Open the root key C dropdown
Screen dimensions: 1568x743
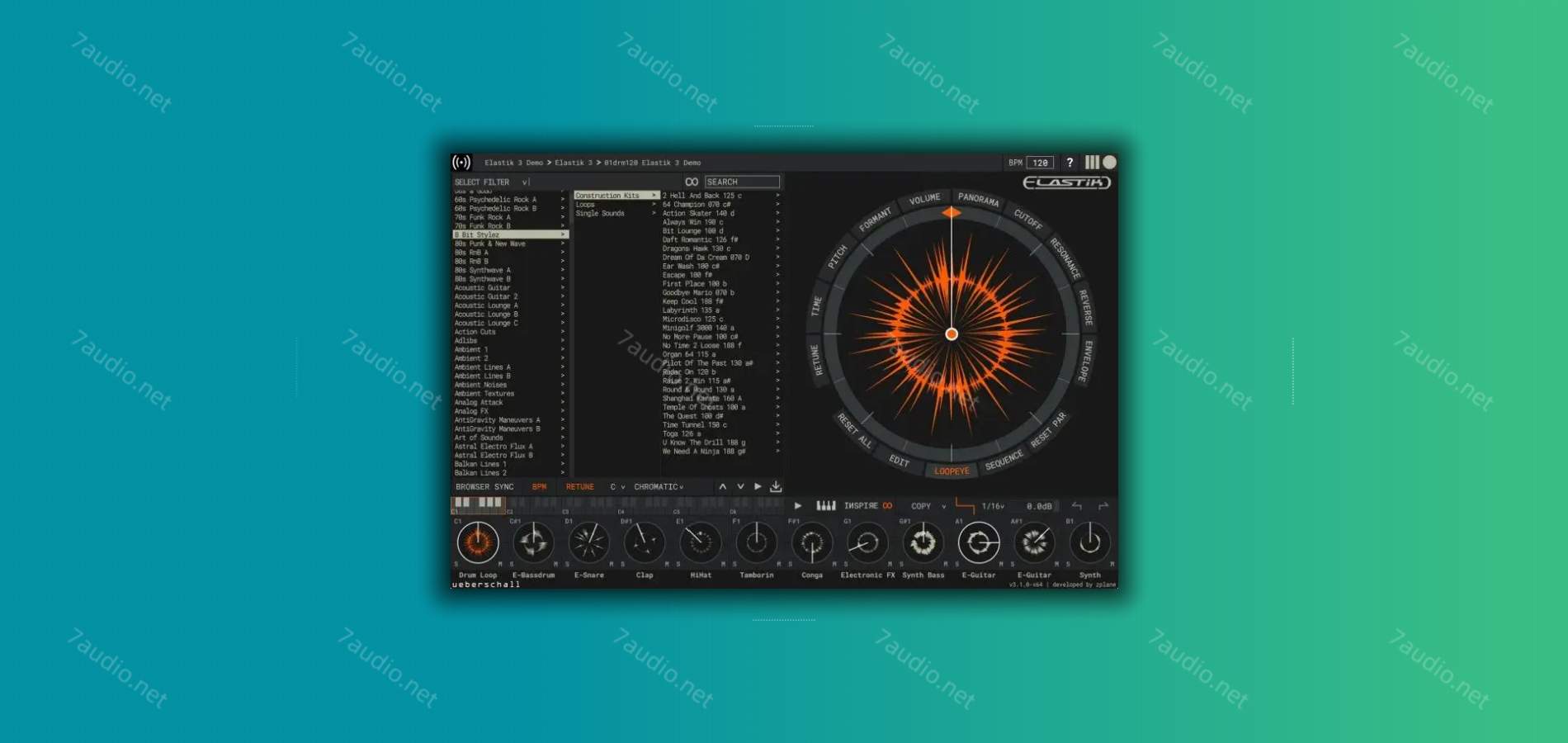[617, 487]
